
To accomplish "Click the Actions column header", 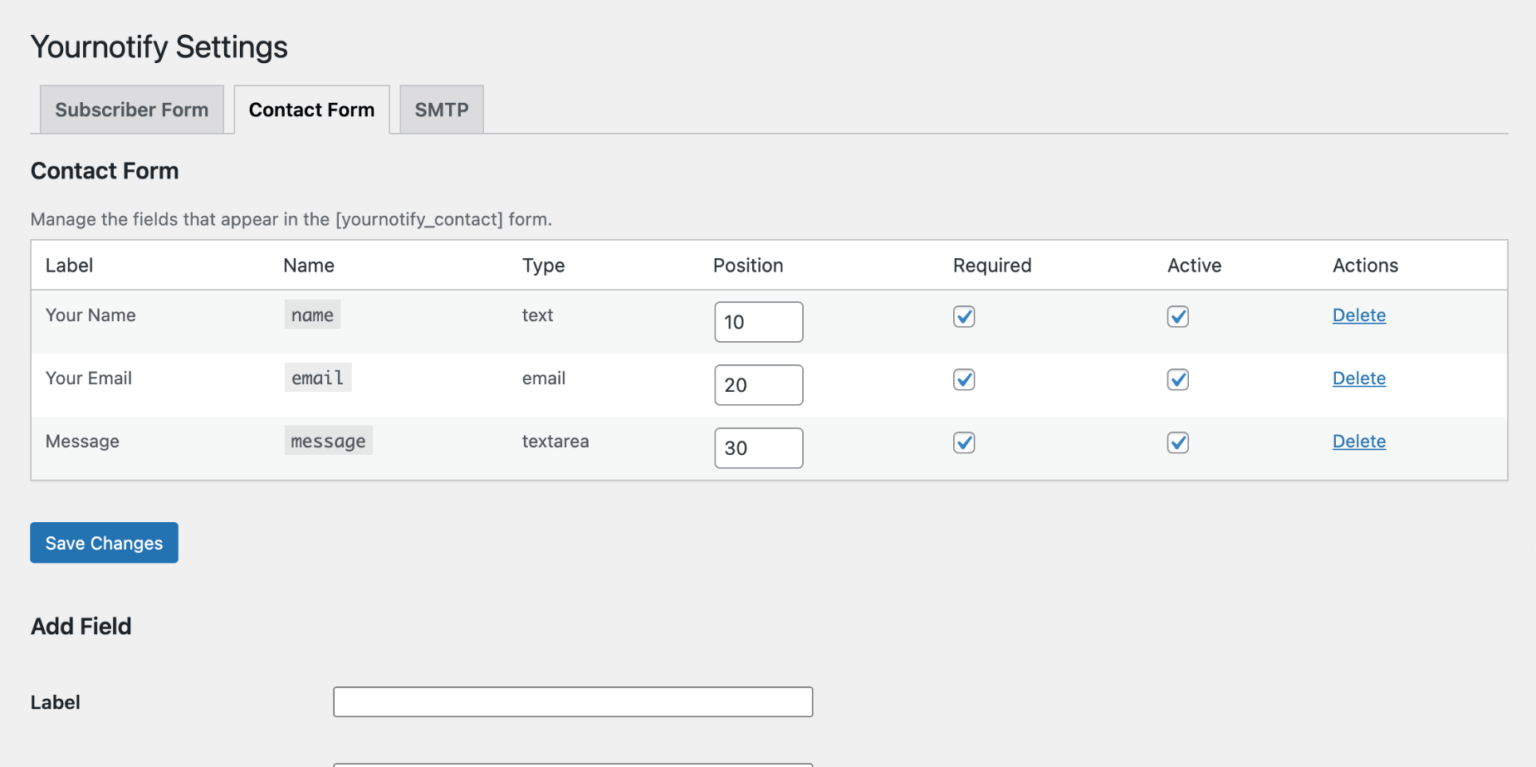I will tap(1365, 265).
